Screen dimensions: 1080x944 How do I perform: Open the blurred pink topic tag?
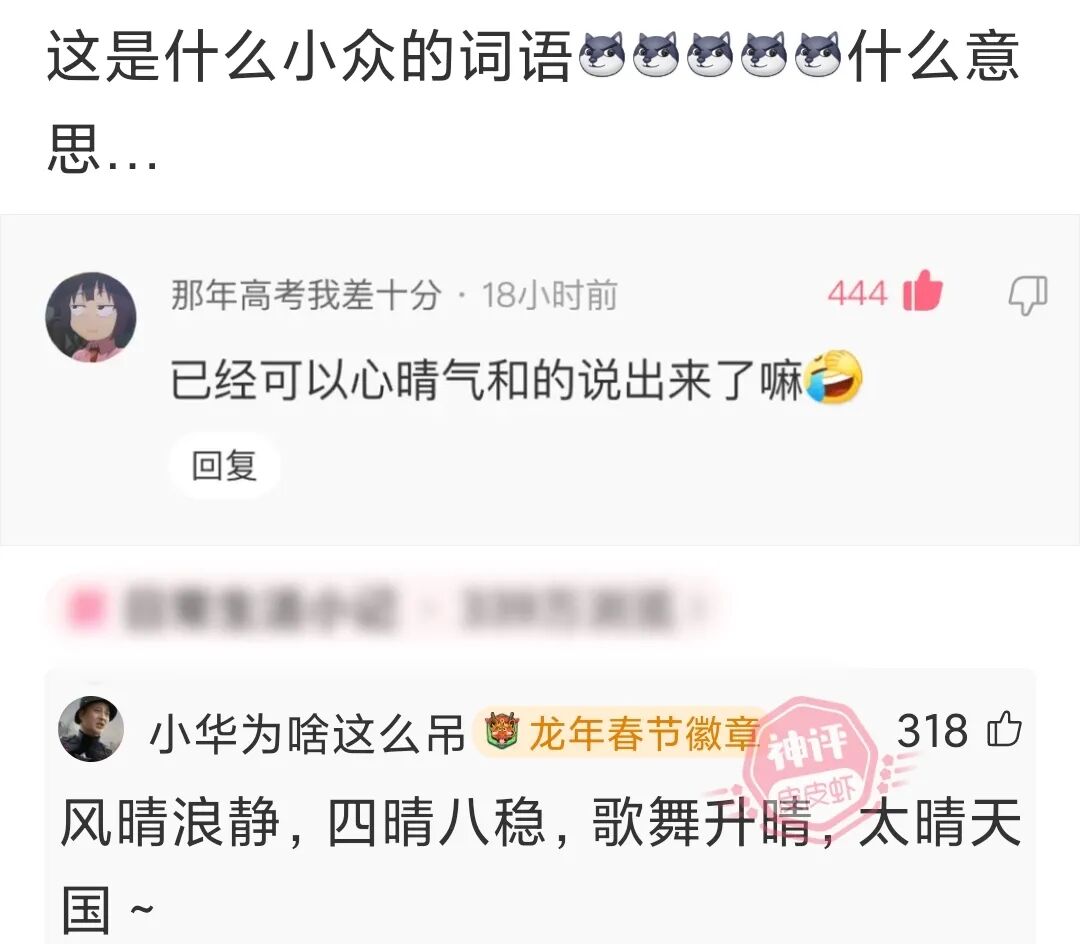[386, 609]
